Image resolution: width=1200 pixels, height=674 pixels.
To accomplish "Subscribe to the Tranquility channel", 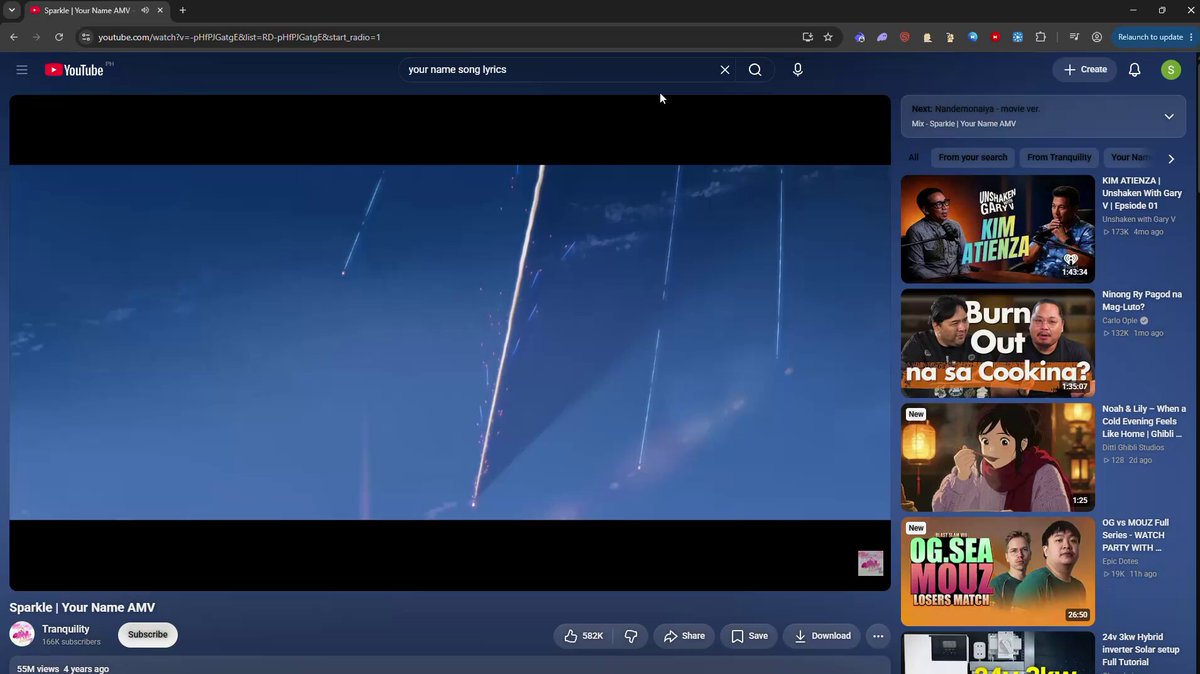I will tap(148, 635).
